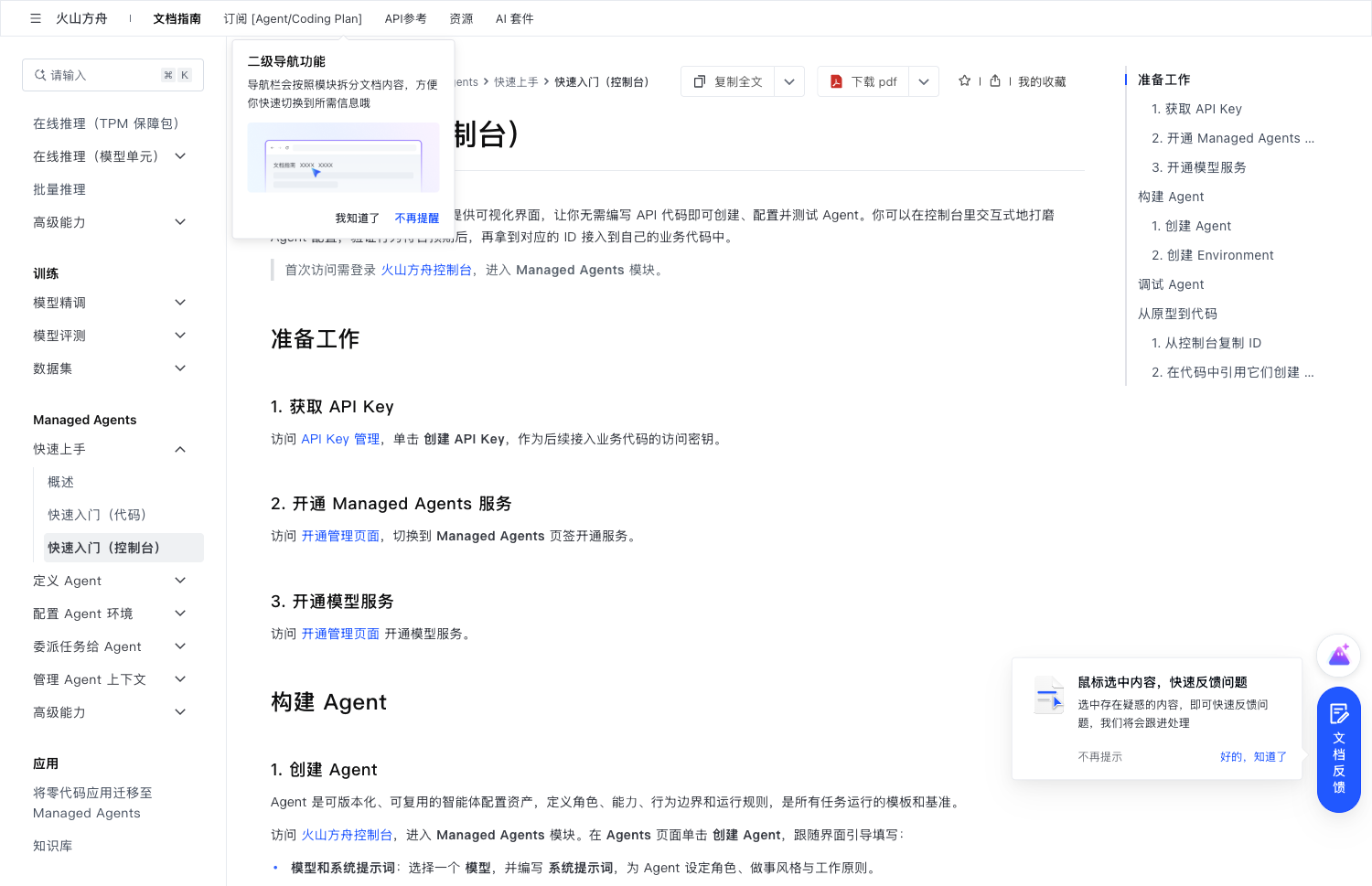The width and height of the screenshot is (1372, 886).
Task: Open the AI assistant floating icon
Action: tap(1339, 655)
